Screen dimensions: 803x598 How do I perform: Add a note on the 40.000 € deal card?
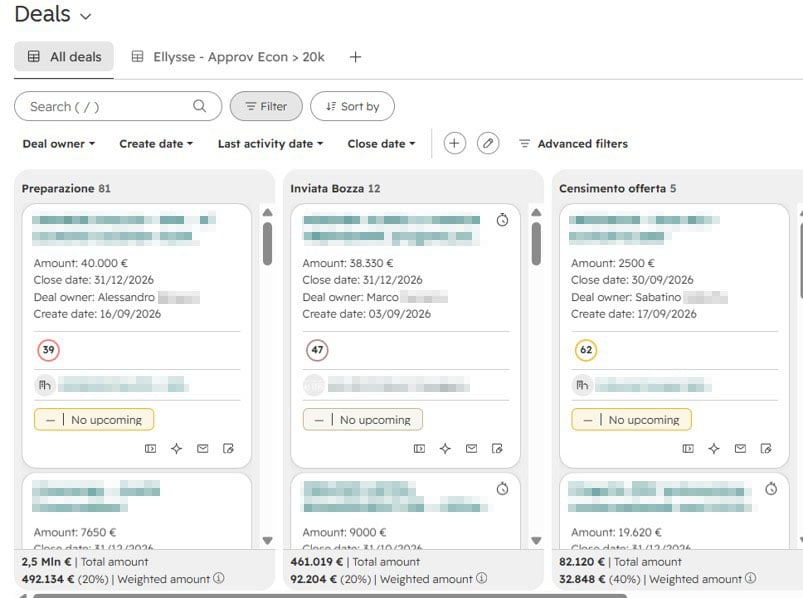tap(228, 448)
